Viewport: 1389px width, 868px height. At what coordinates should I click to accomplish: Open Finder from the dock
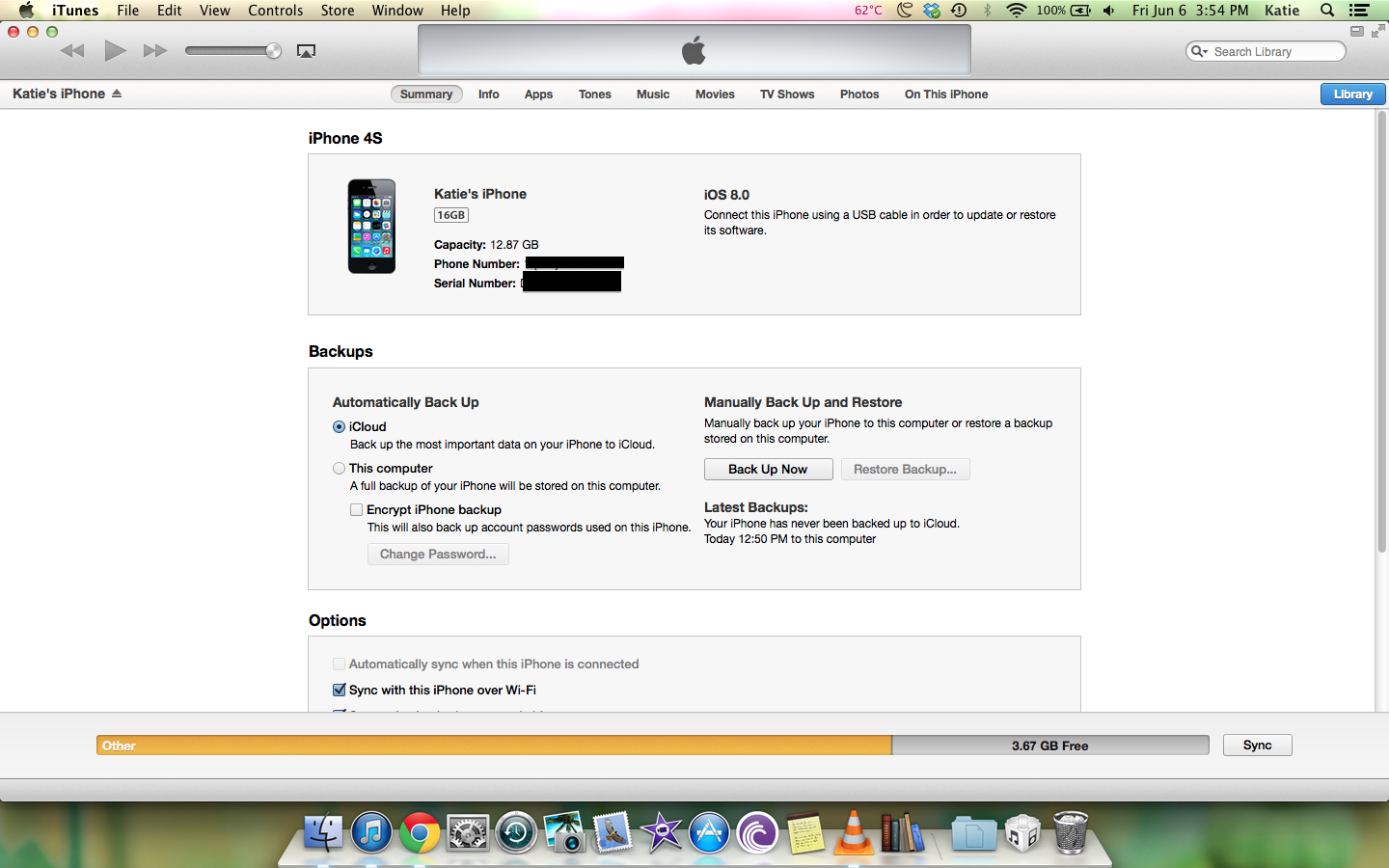click(x=323, y=832)
